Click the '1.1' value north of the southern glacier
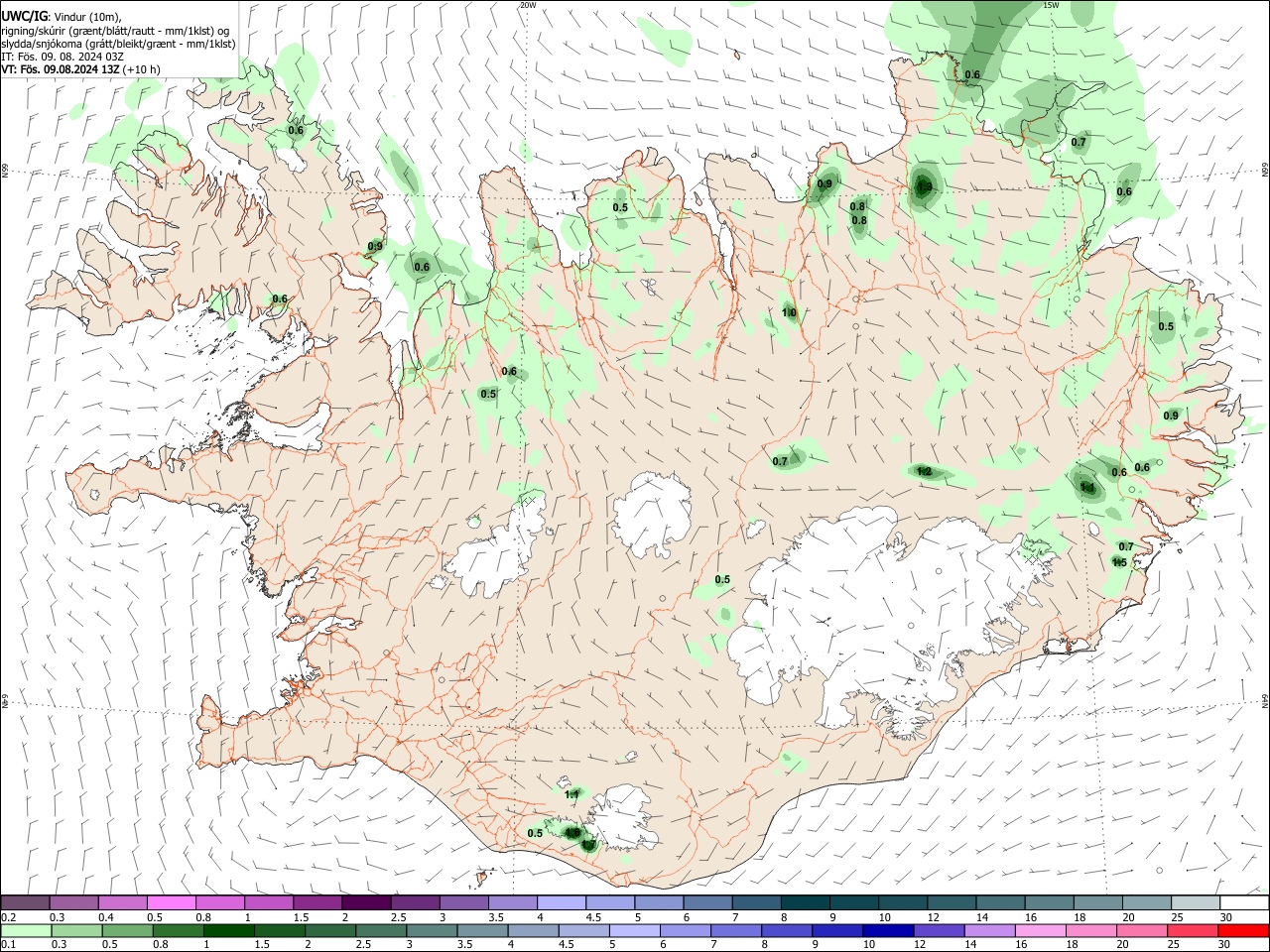The width and height of the screenshot is (1270, 952). point(571,794)
